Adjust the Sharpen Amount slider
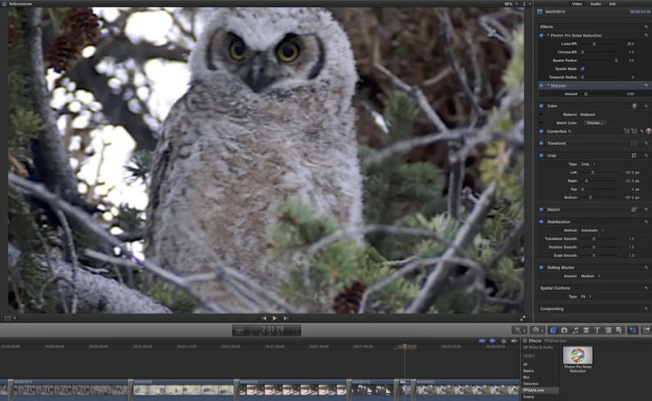The height and width of the screenshot is (401, 652). [586, 94]
